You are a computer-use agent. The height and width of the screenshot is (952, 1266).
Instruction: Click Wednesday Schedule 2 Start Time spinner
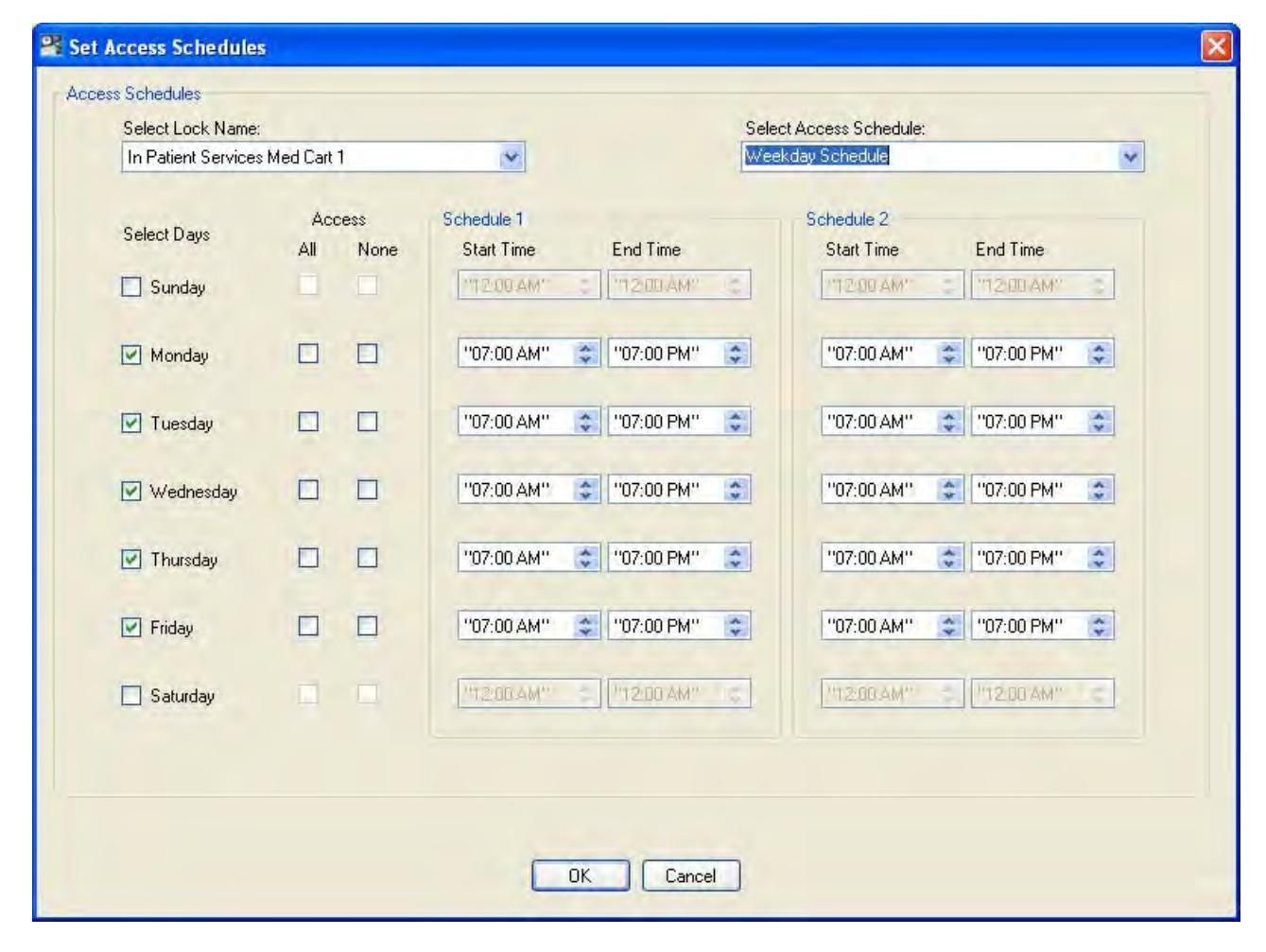[x=949, y=490]
